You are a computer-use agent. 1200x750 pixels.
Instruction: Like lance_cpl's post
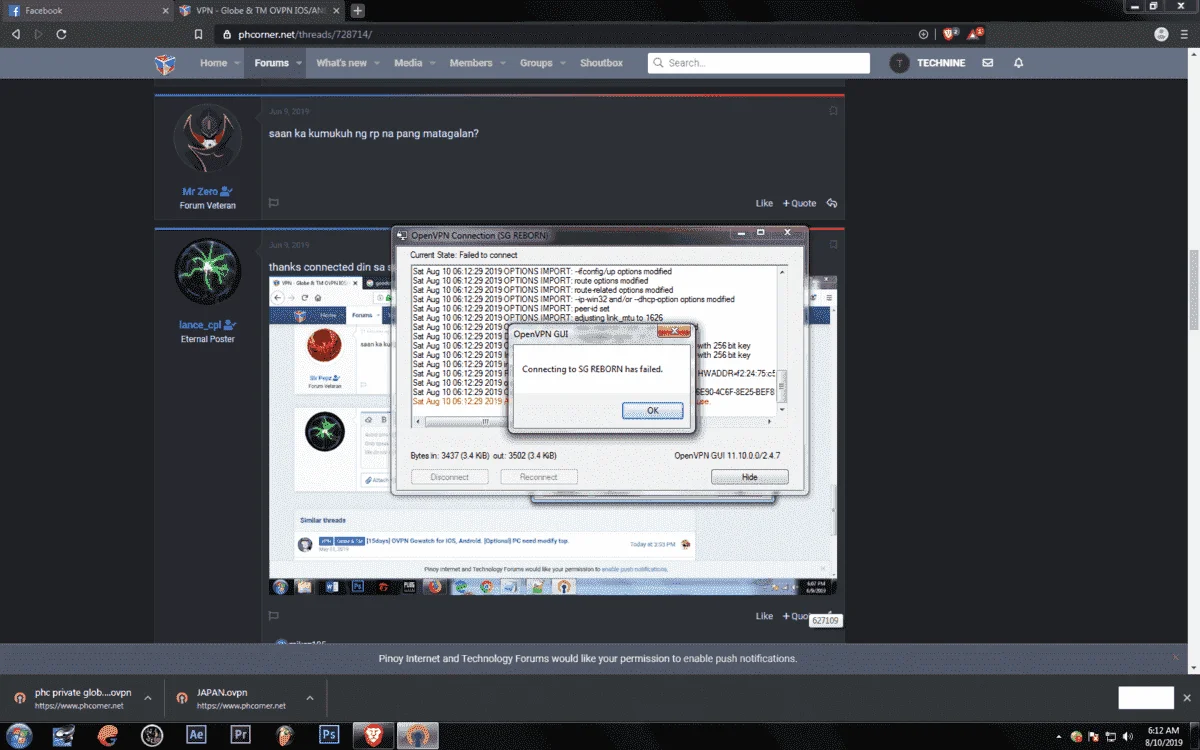point(764,616)
